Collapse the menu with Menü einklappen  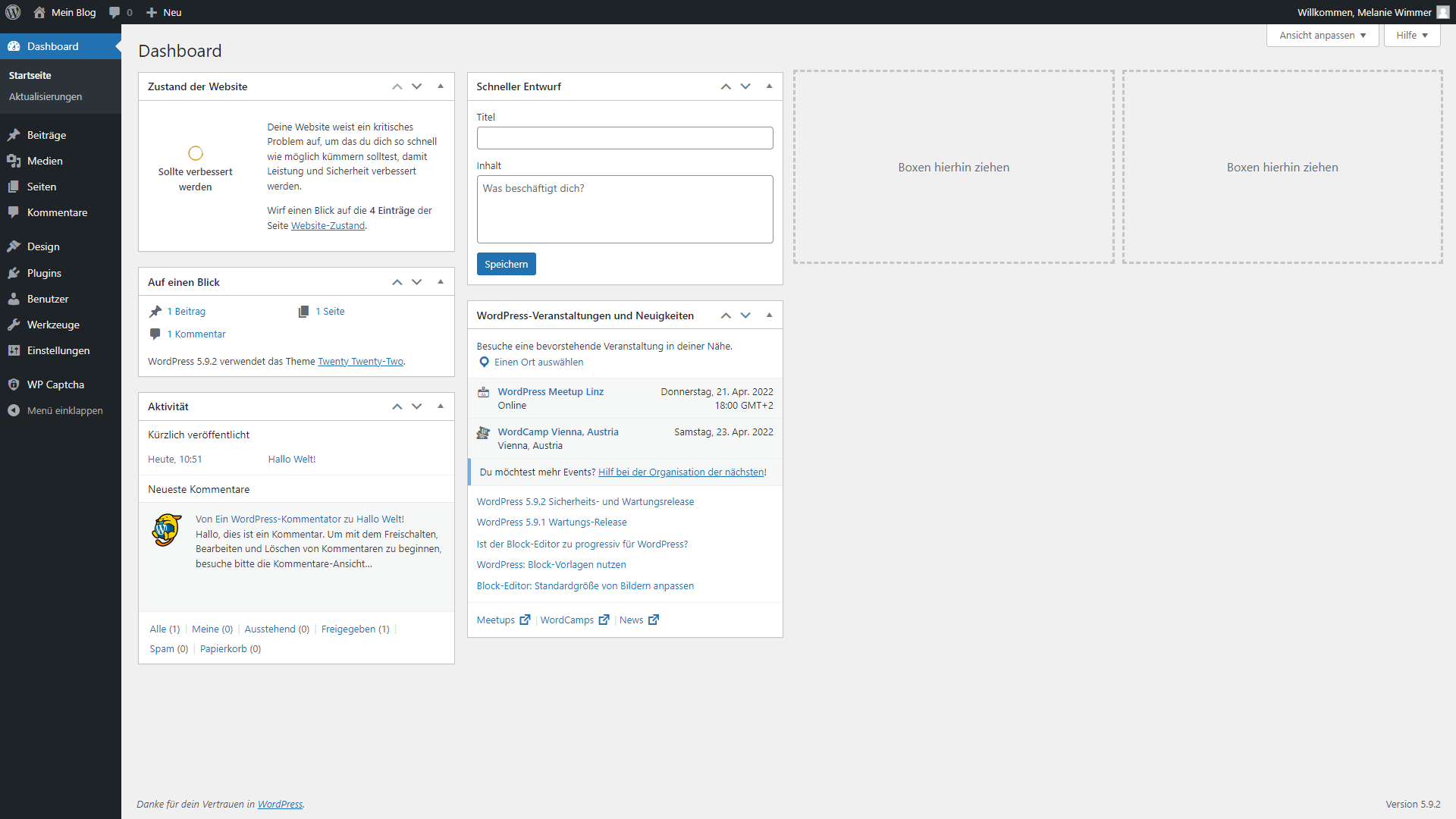61,410
